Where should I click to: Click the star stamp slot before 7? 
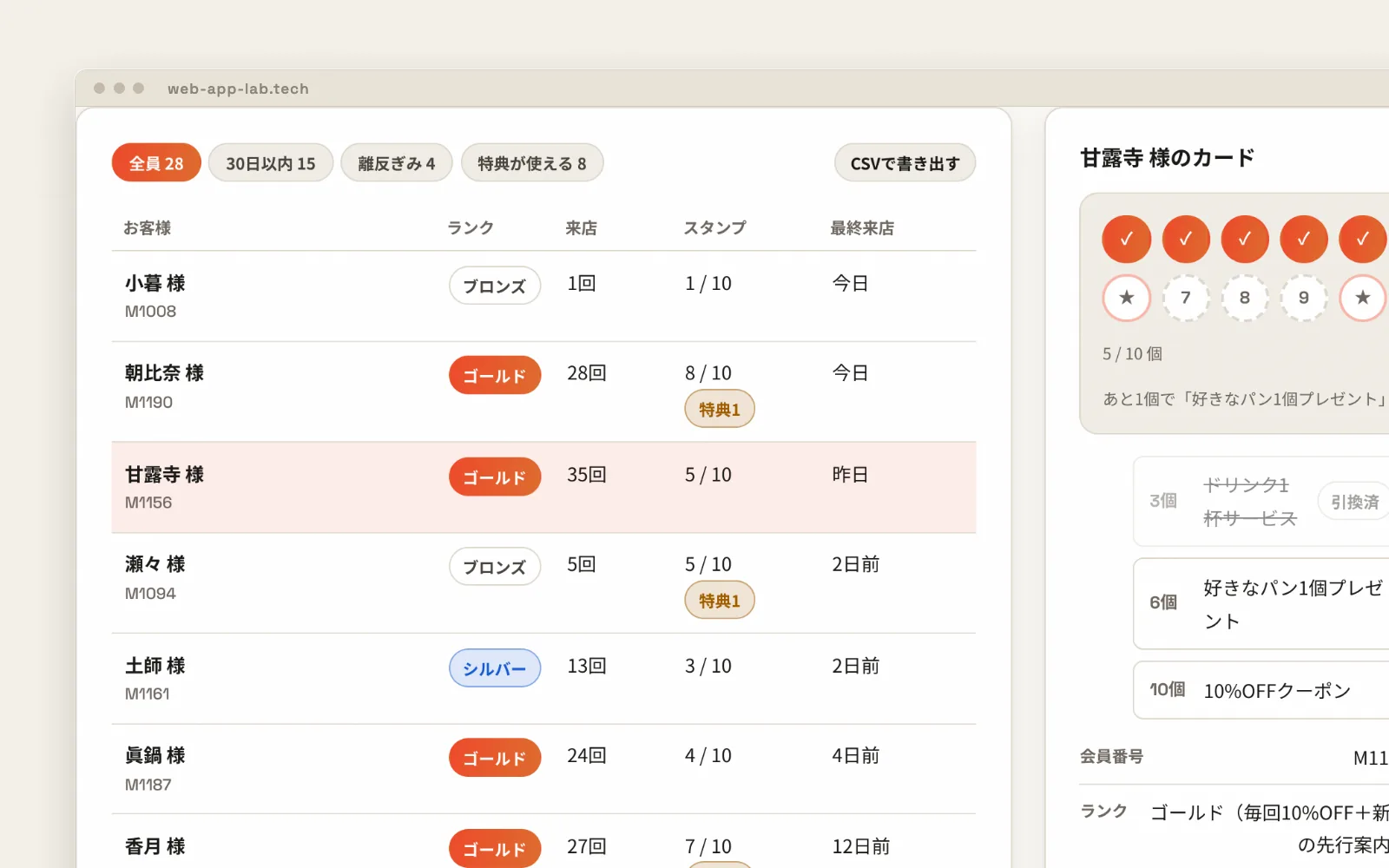pos(1127,298)
